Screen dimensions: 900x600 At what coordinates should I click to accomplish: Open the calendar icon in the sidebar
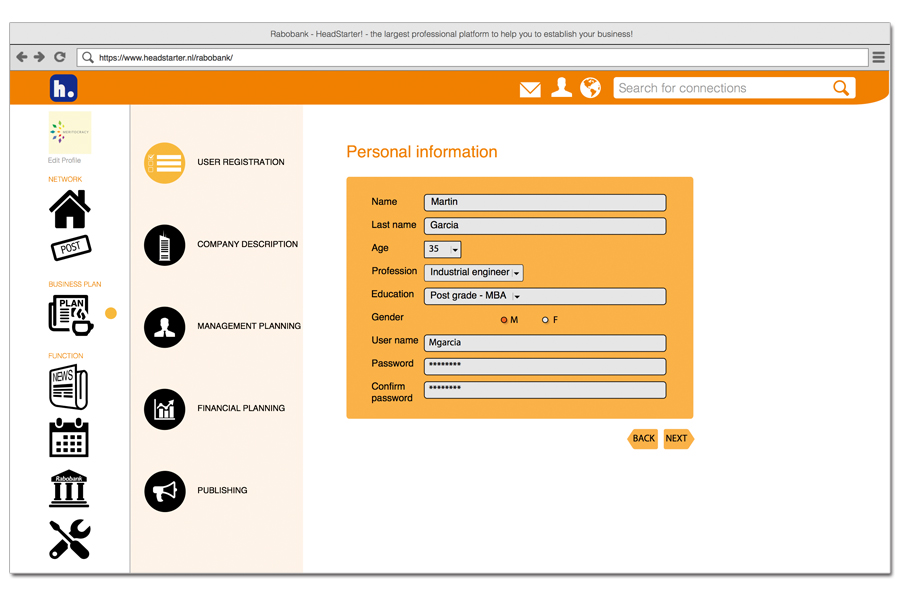[x=69, y=438]
